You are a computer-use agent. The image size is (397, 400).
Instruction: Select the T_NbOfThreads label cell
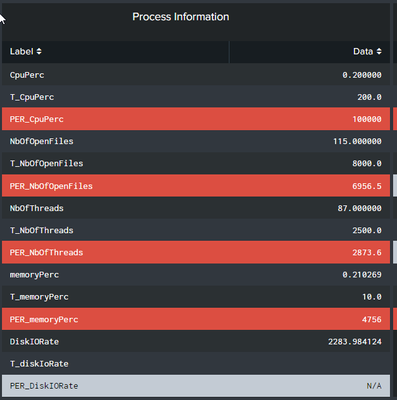click(x=42, y=230)
